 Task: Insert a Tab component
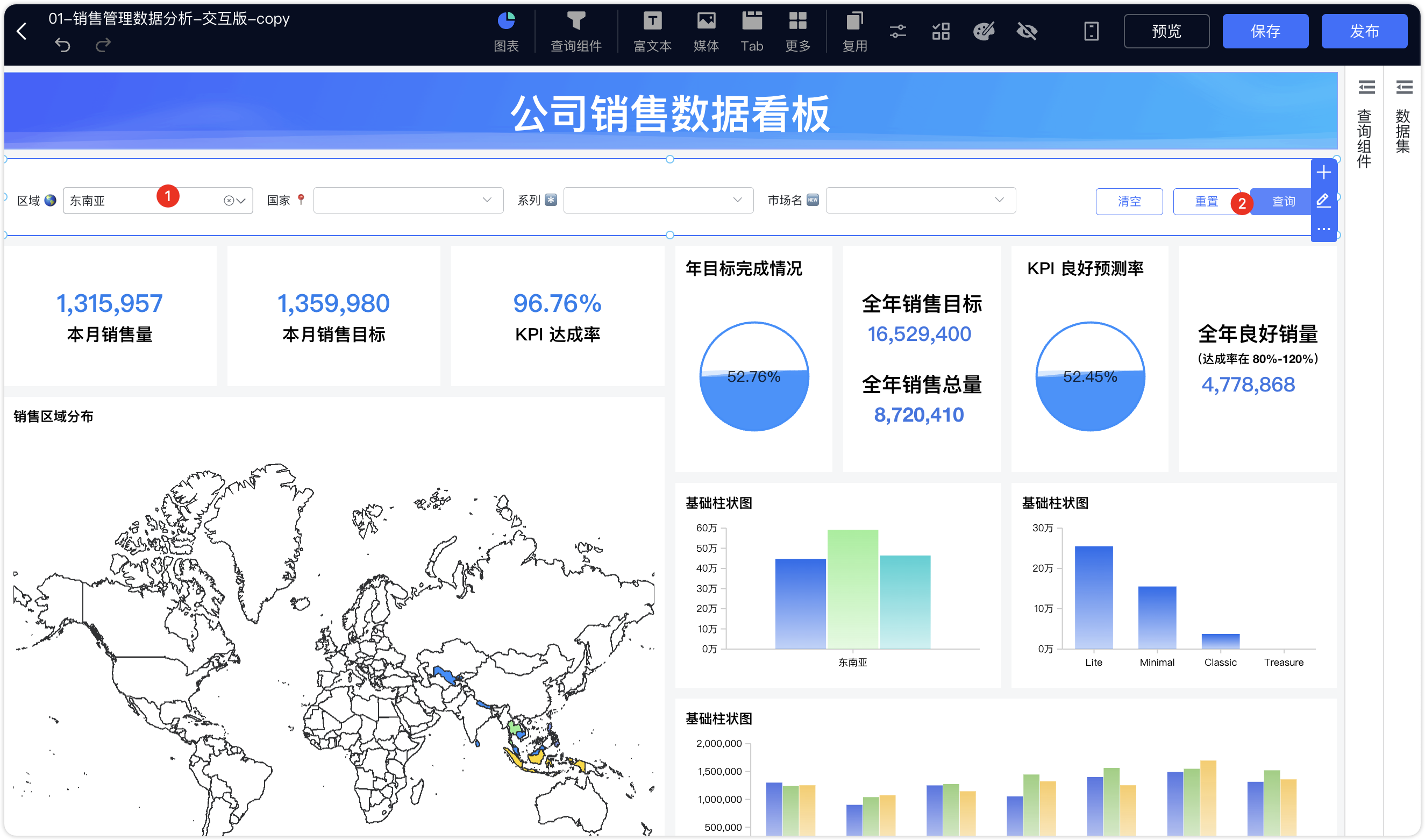[752, 32]
